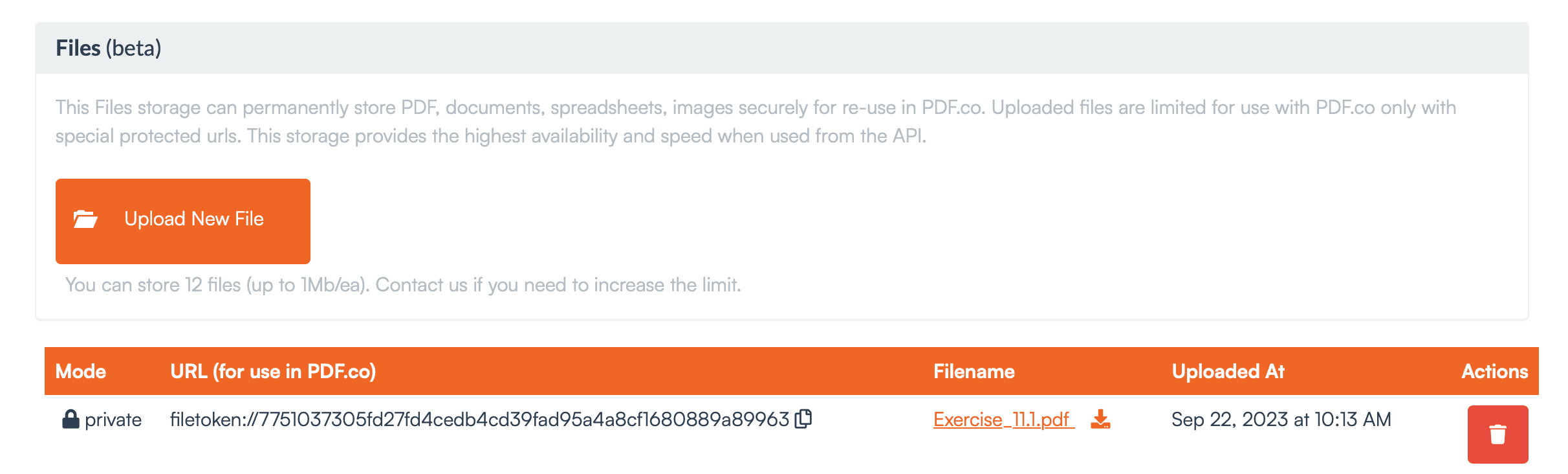Image resolution: width=1568 pixels, height=474 pixels.
Task: Open the Exercise_11.1.pdf file link
Action: tap(1001, 420)
